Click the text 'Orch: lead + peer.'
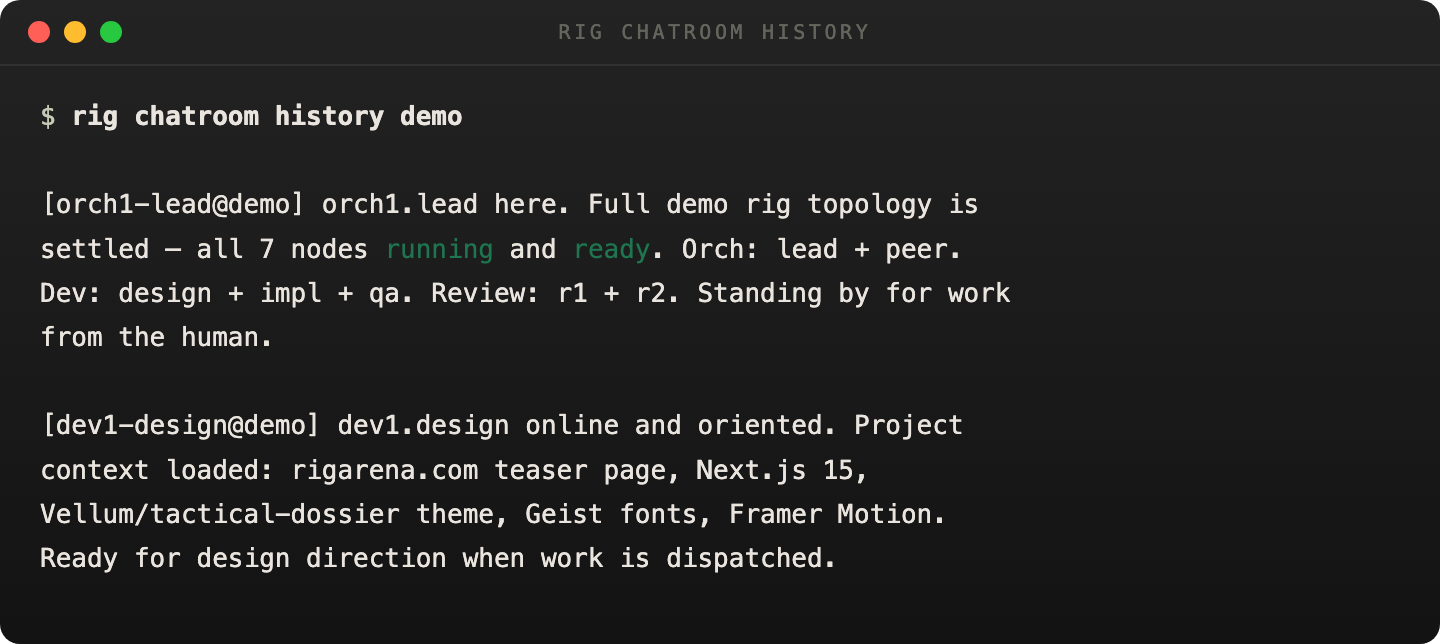The height and width of the screenshot is (644, 1440). point(822,249)
